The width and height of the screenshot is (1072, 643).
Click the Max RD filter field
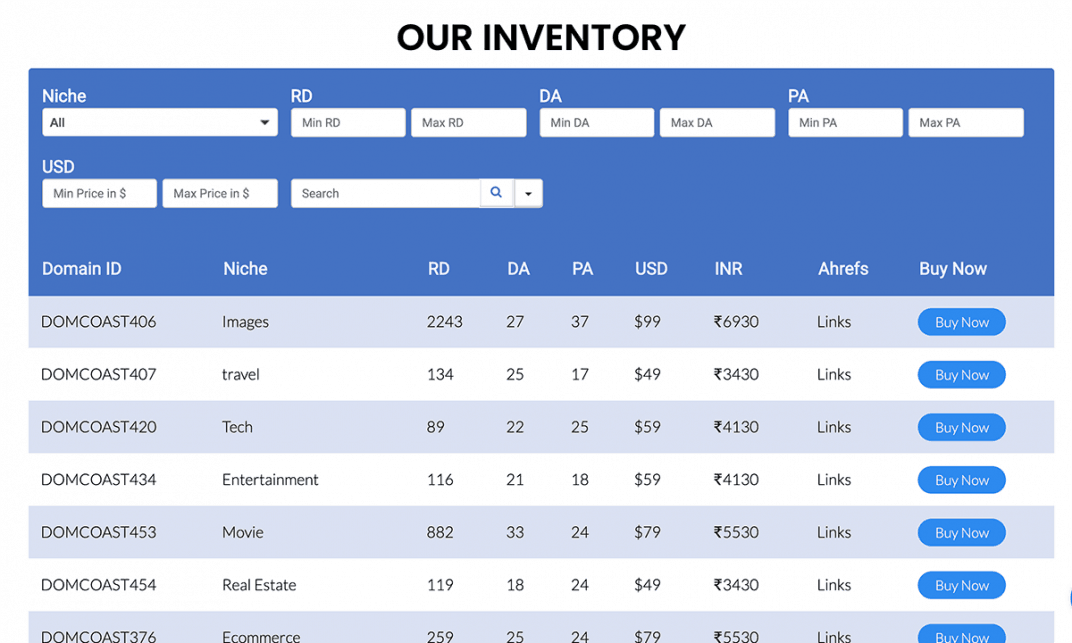468,122
